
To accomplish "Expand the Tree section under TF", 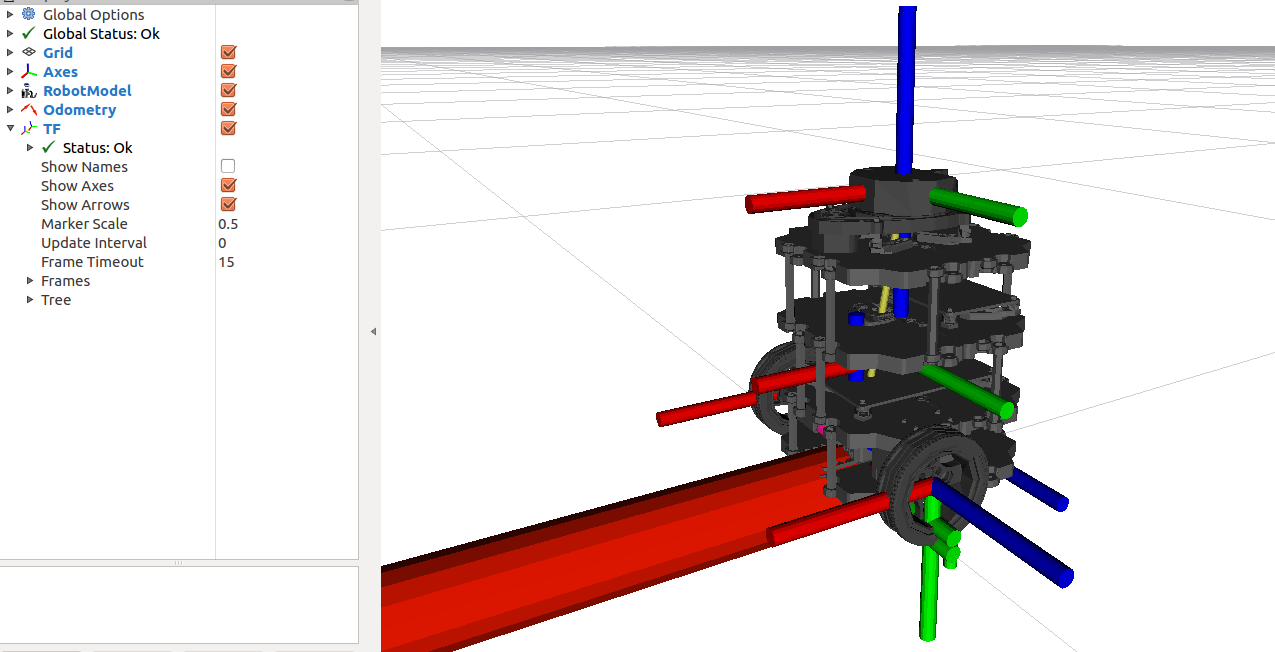I will (x=29, y=299).
